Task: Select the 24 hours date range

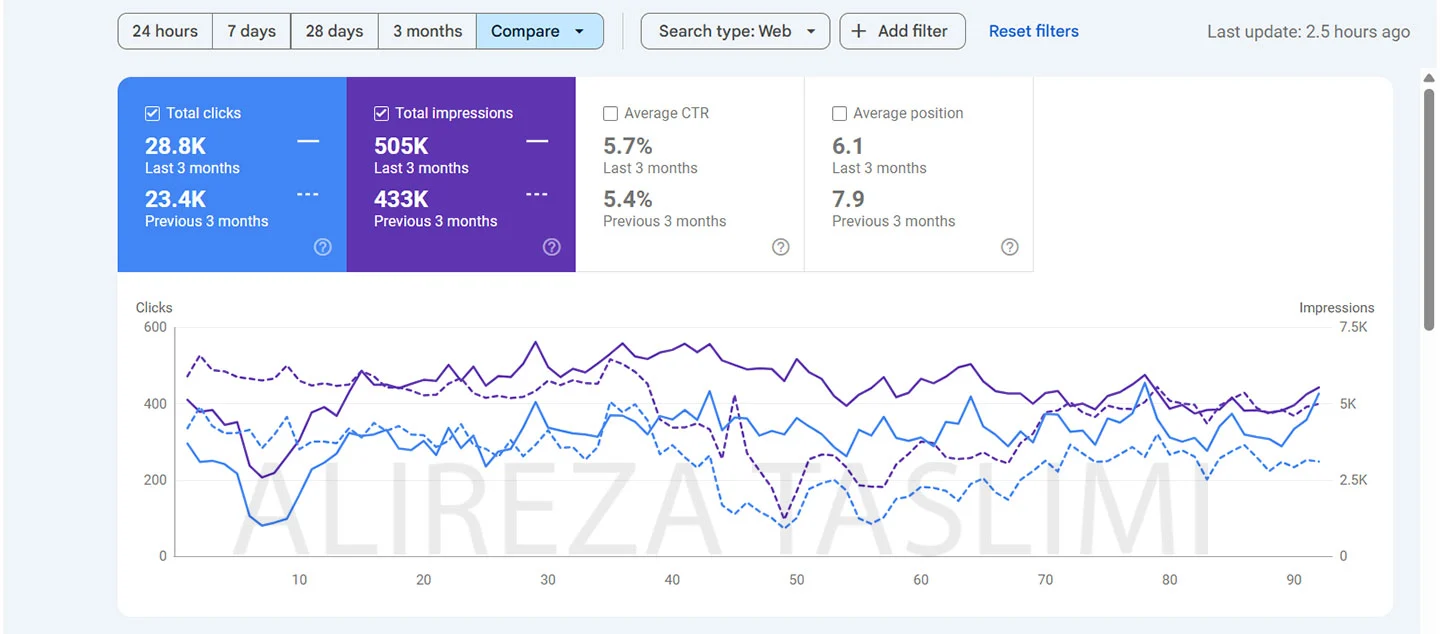Action: (165, 31)
